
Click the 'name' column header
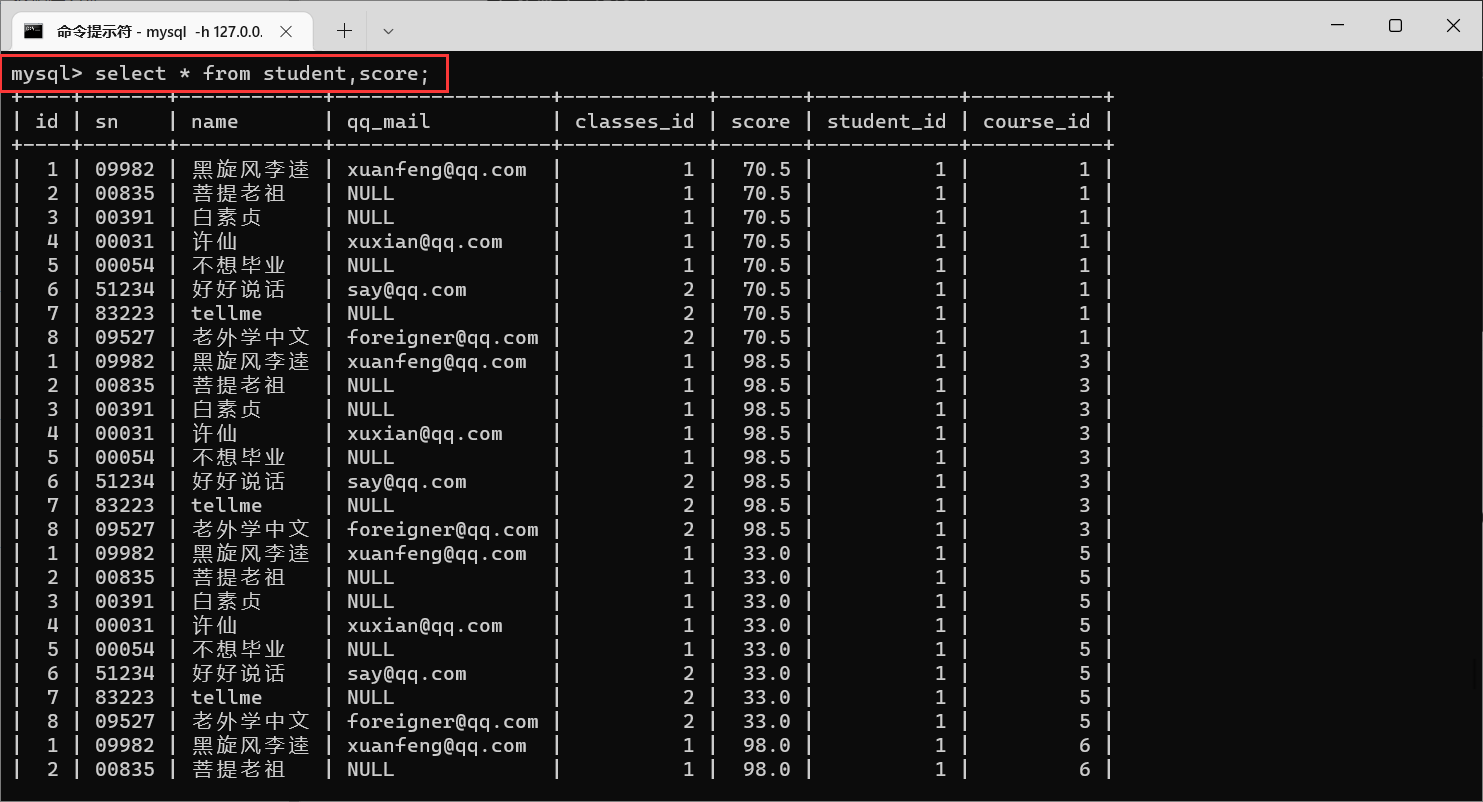coord(215,122)
